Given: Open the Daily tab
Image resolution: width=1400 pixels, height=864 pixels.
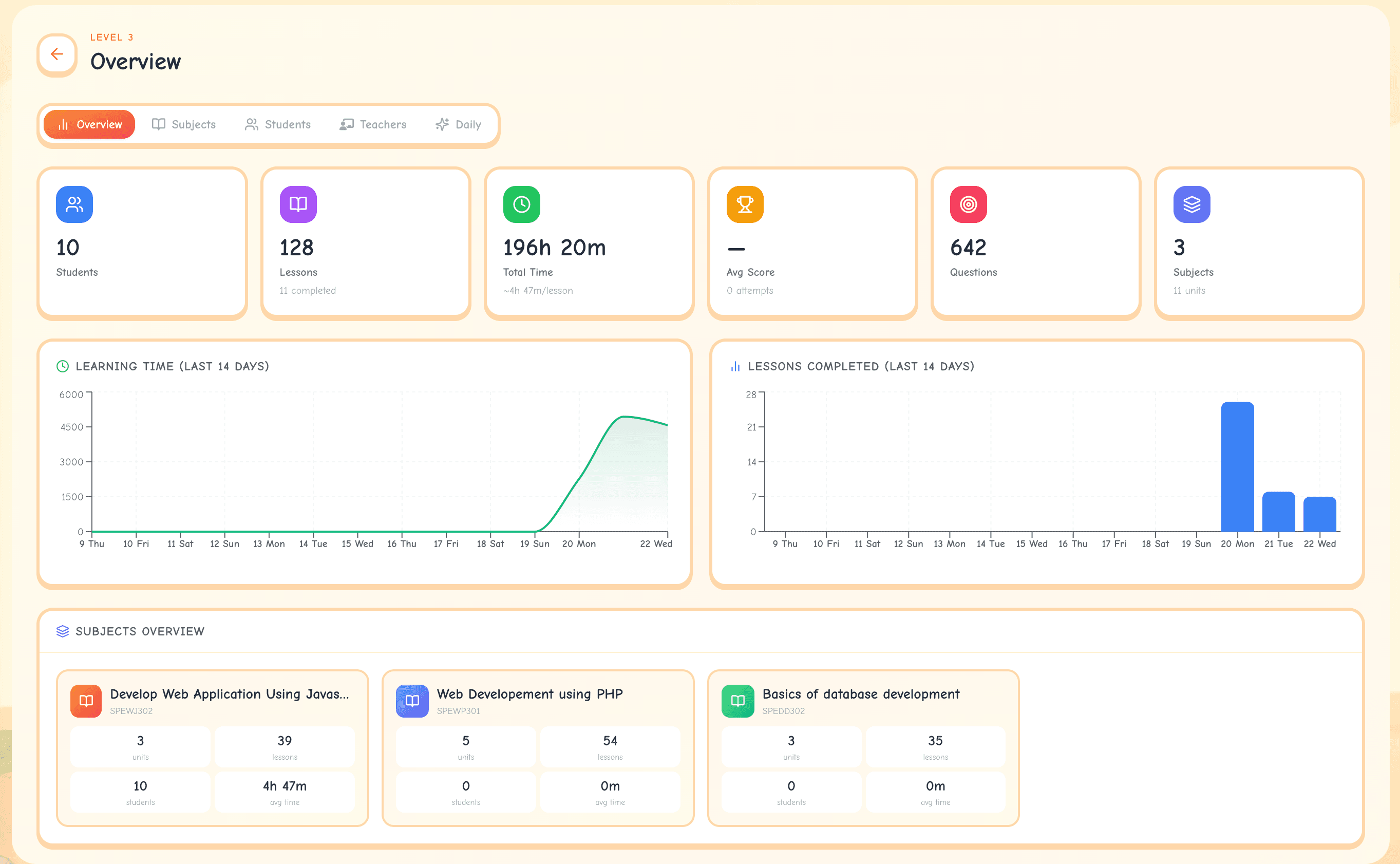Looking at the screenshot, I should [x=458, y=125].
